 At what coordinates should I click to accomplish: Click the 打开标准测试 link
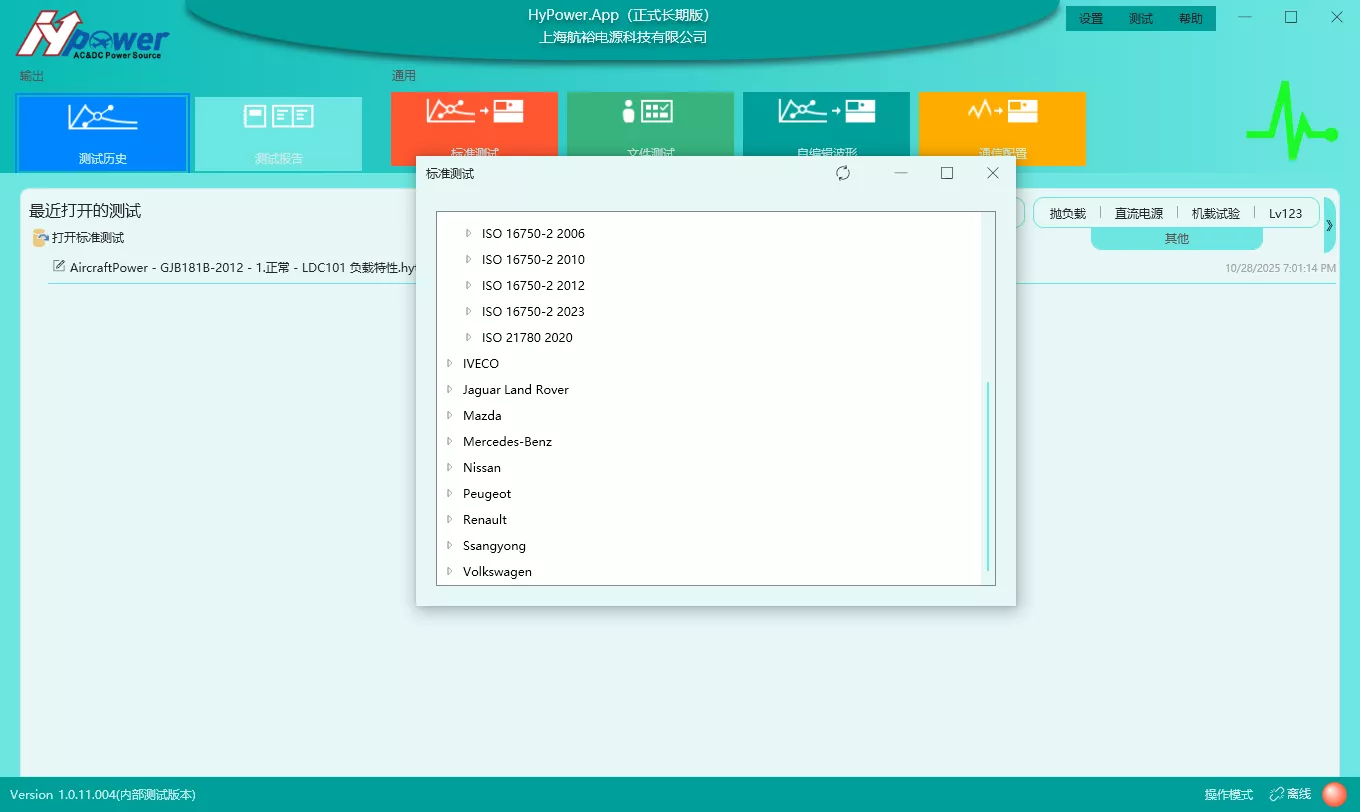(88, 238)
